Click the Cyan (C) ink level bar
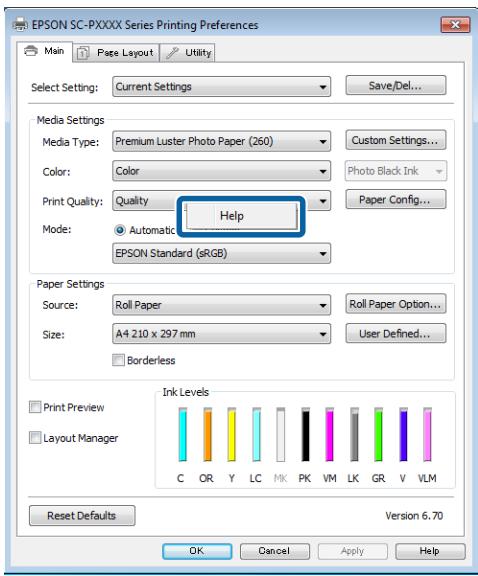The width and height of the screenshot is (478, 576). tap(182, 435)
